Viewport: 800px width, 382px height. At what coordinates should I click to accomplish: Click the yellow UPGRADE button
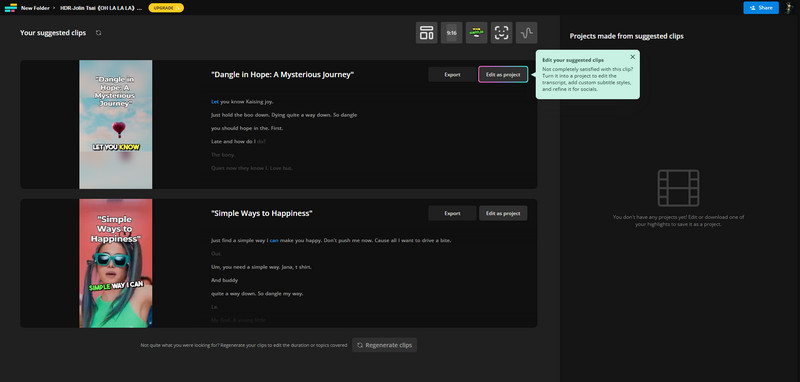pos(166,8)
